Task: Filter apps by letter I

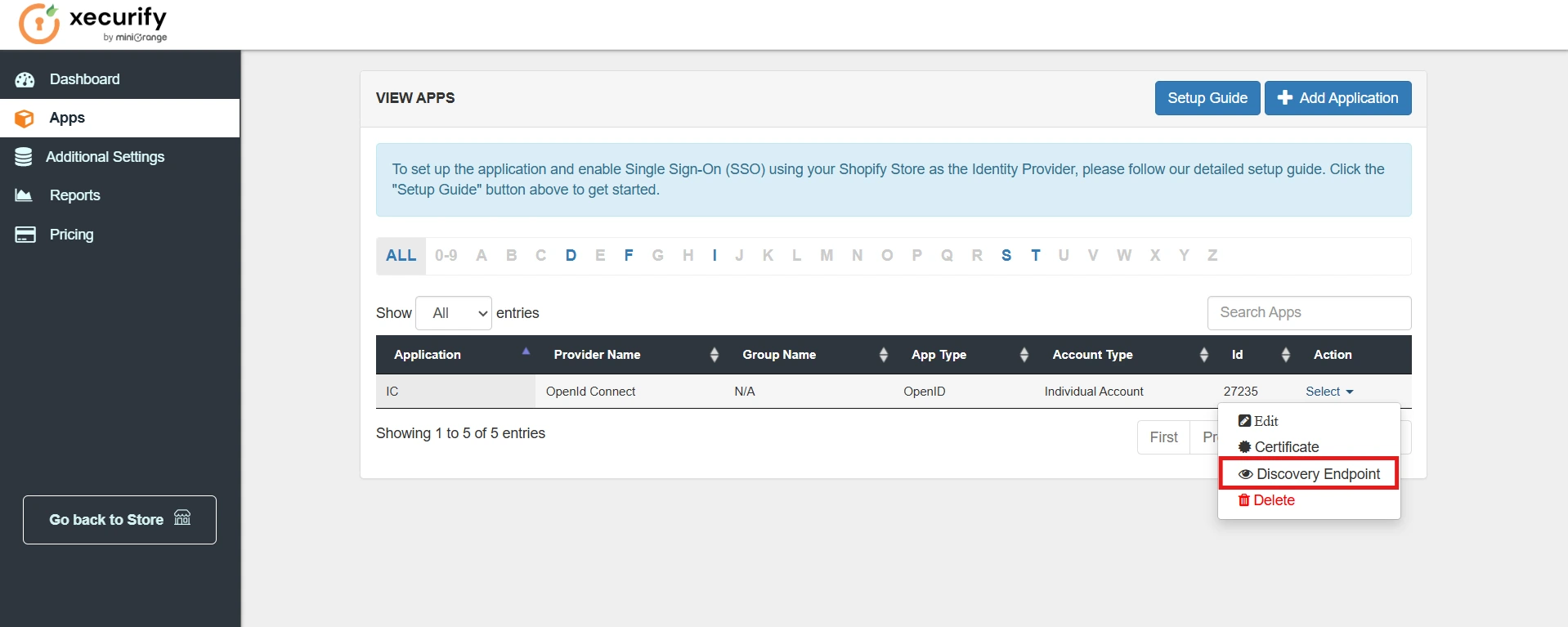Action: [x=715, y=256]
